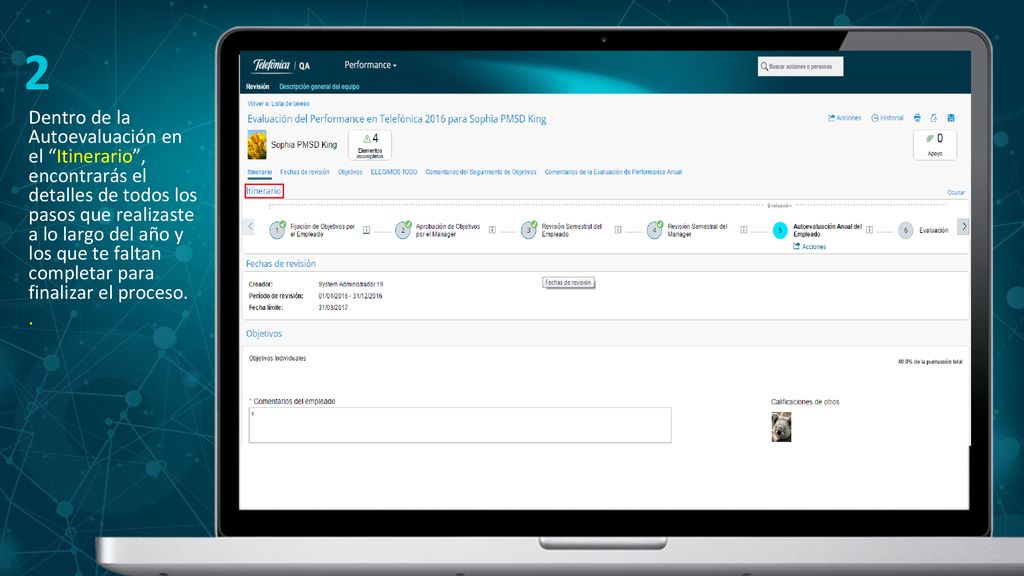
Task: Click the magnifier icon in the search box
Action: (764, 67)
